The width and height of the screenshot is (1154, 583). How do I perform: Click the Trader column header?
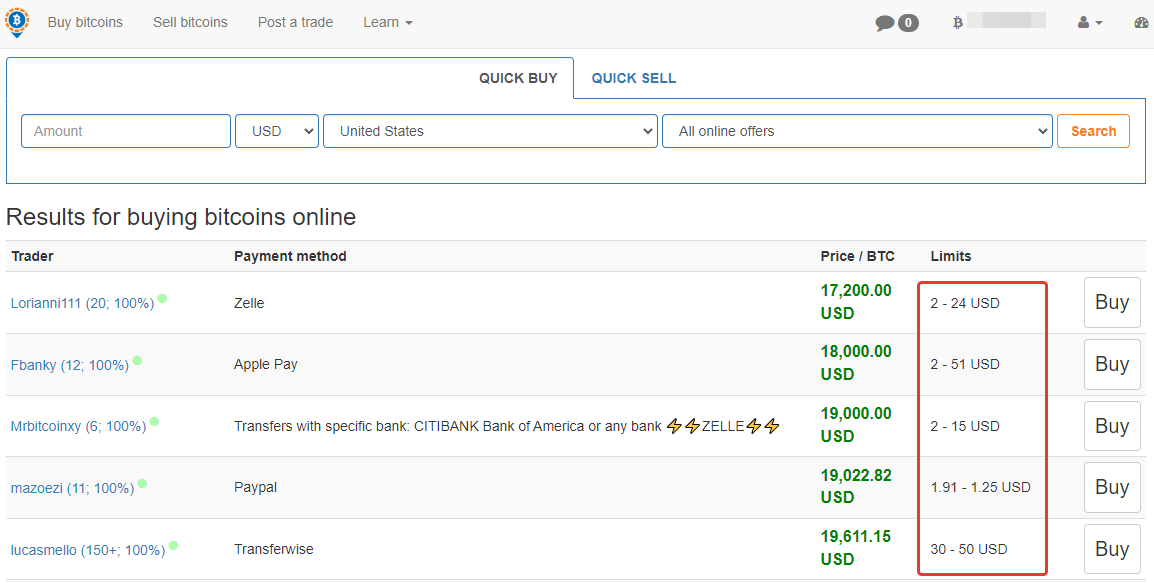tap(32, 256)
